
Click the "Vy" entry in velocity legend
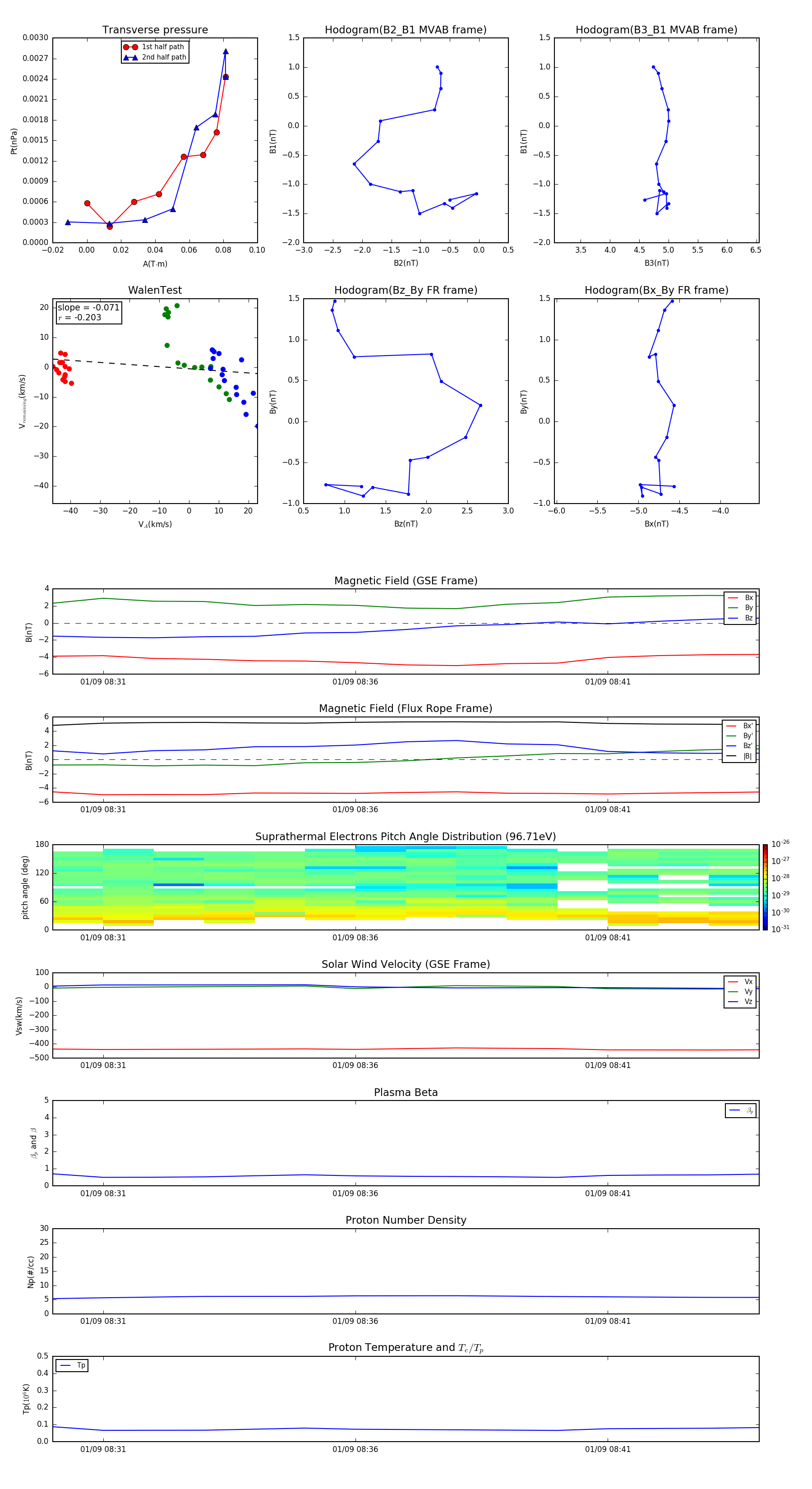coord(740,992)
